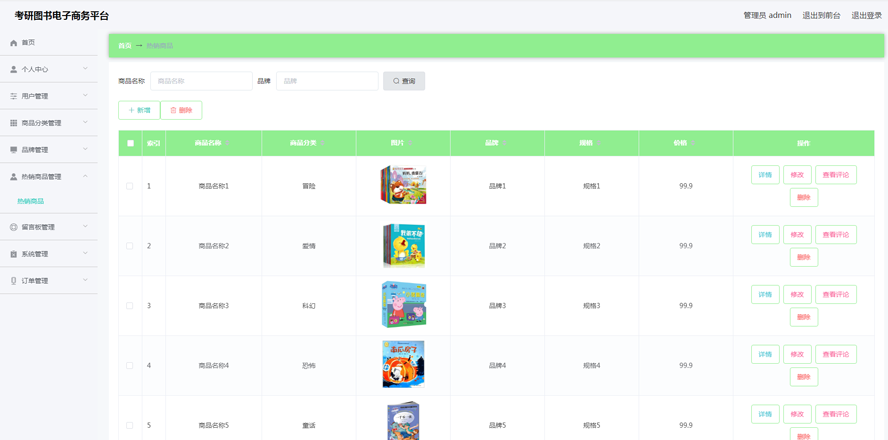Expand the 留言板管理 menu chevron
This screenshot has height=440, width=888.
pyautogui.click(x=85, y=227)
